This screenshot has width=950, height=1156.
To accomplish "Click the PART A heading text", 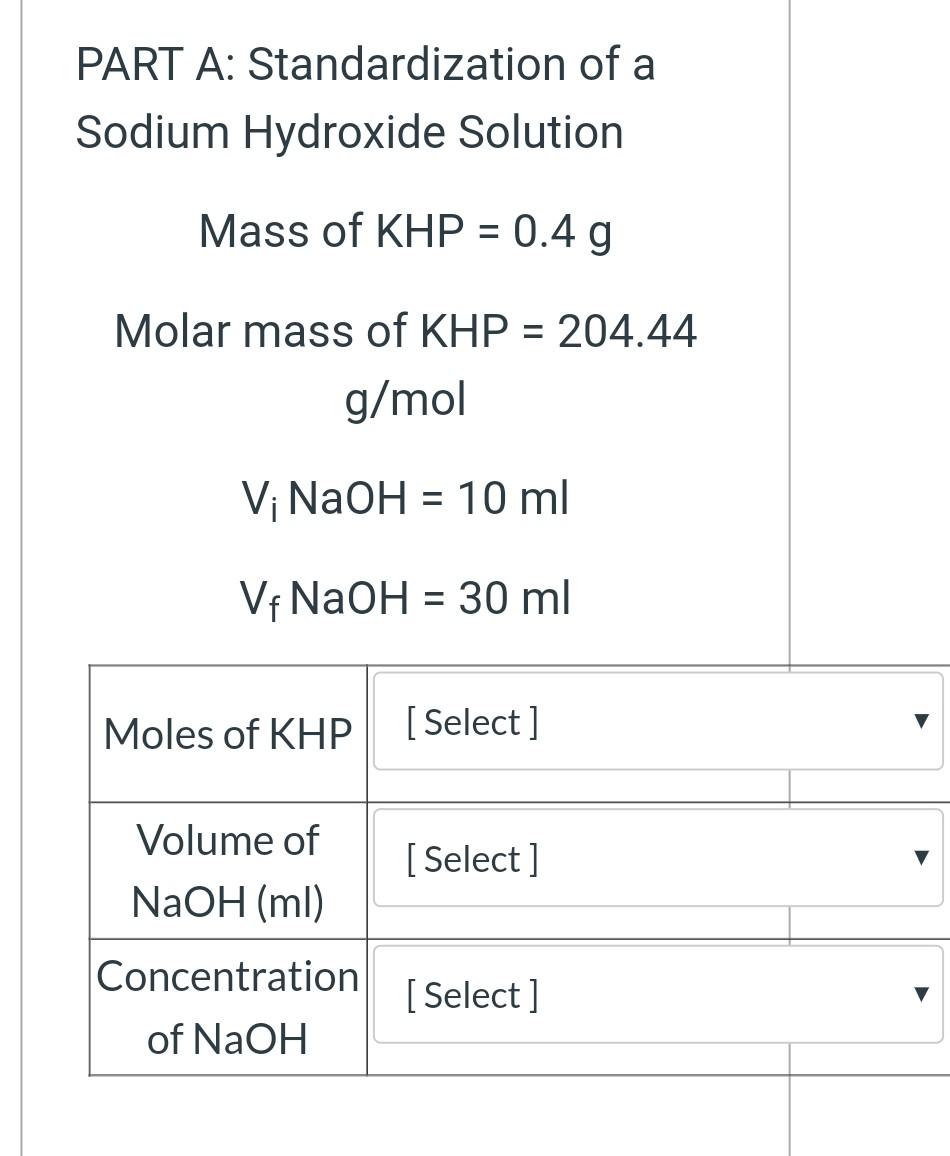I will (365, 98).
